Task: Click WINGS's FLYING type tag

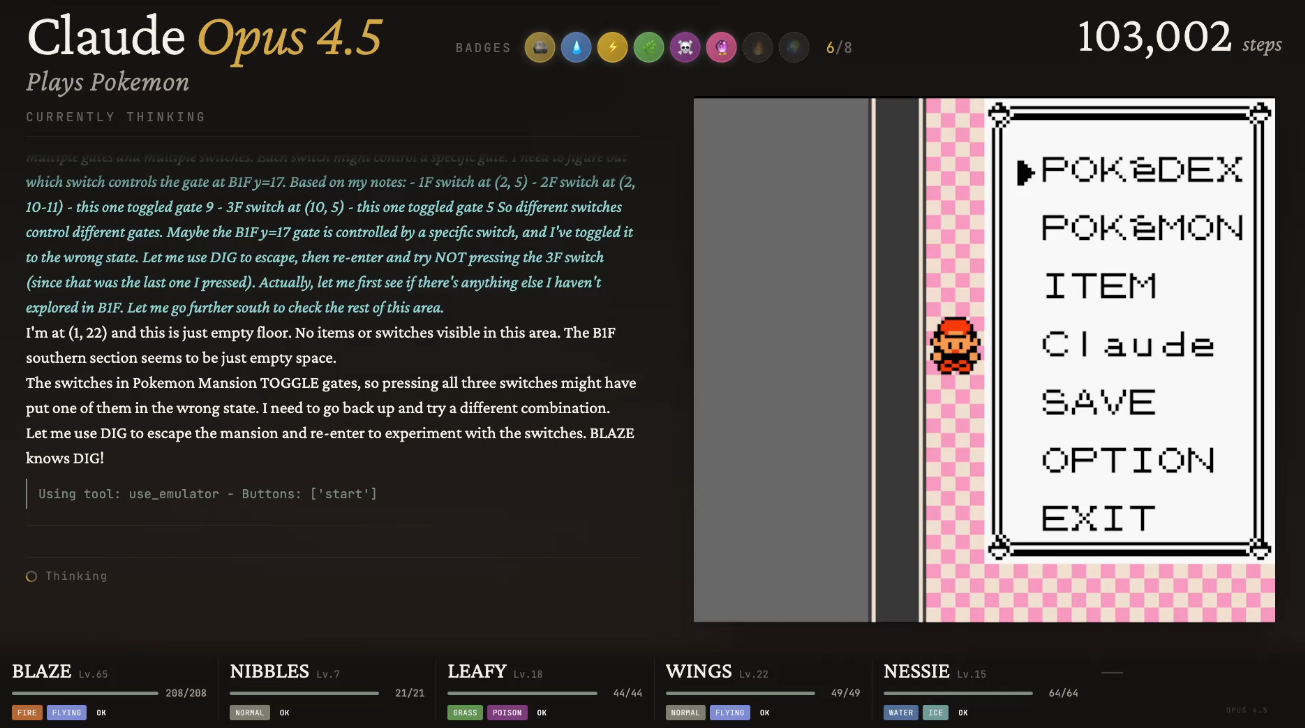Action: tap(731, 713)
